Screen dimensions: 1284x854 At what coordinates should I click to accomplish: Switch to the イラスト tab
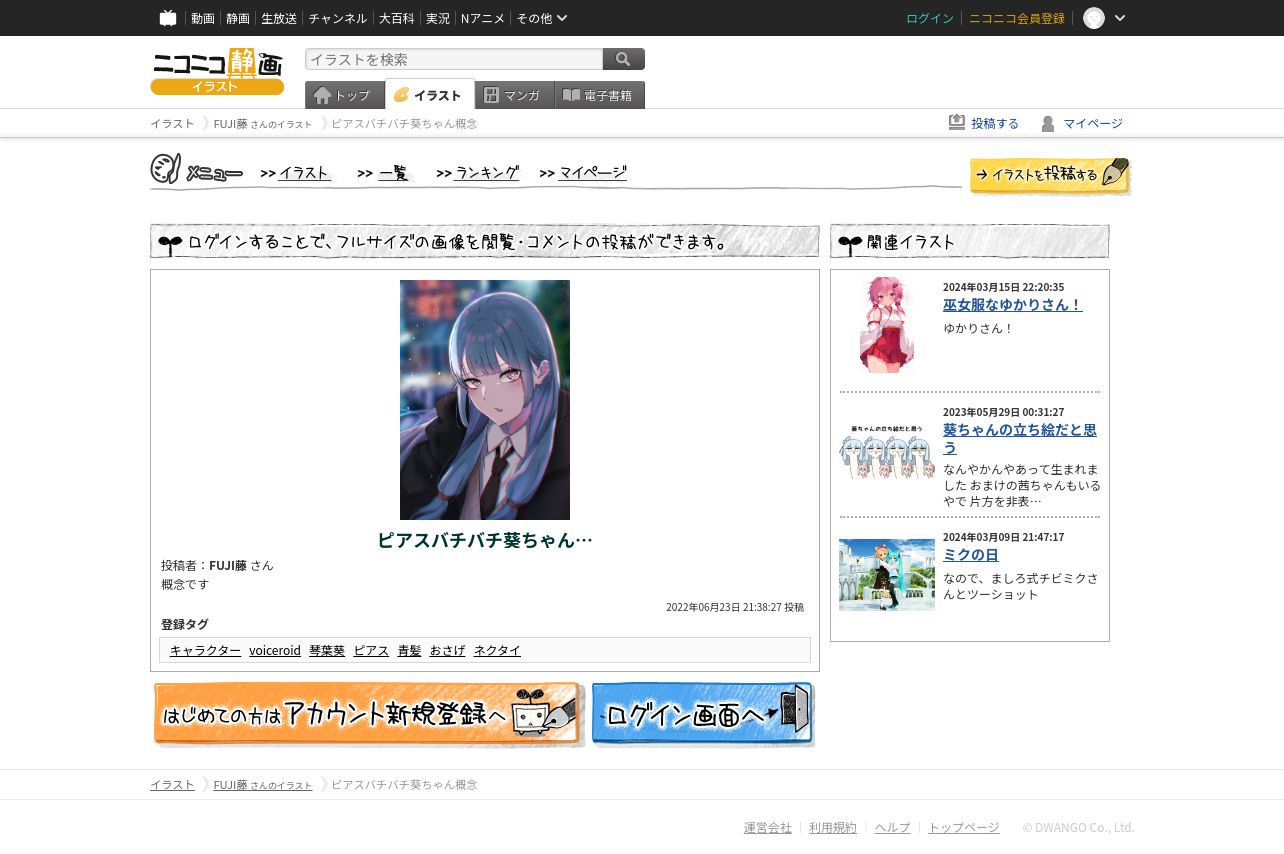(x=430, y=94)
